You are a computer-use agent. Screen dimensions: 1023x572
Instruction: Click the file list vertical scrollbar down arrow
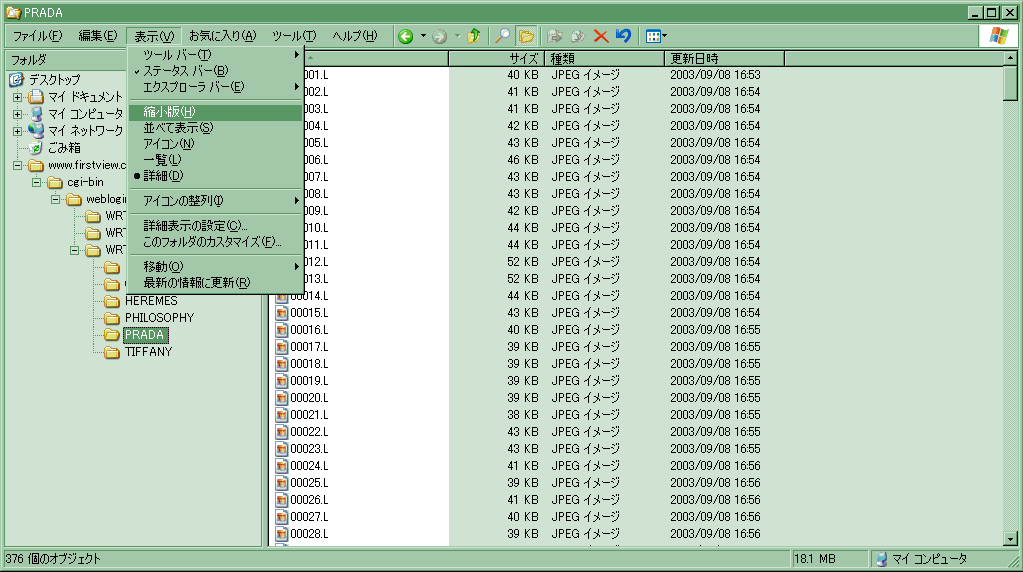pyautogui.click(x=1010, y=538)
